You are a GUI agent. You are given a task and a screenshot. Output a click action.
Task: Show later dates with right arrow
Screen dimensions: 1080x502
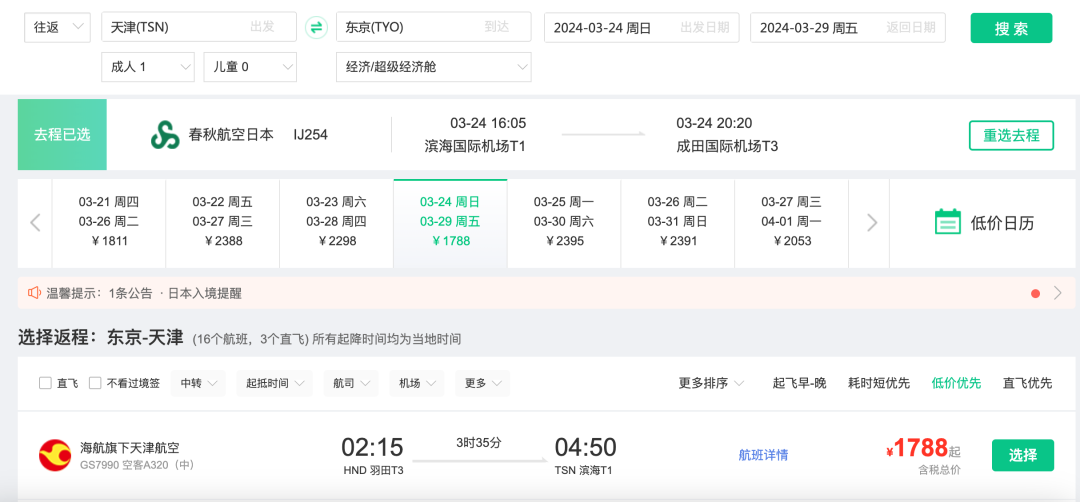coord(872,223)
